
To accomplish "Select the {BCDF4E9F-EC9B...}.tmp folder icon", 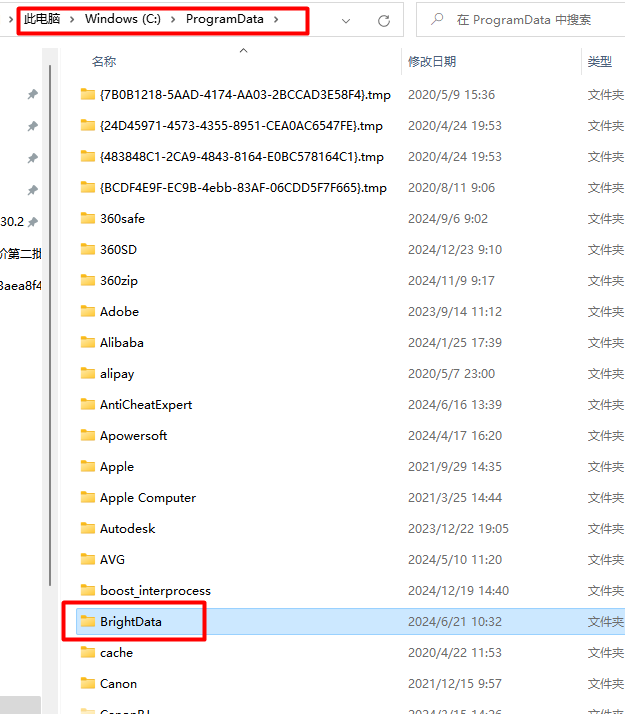I will [x=88, y=187].
